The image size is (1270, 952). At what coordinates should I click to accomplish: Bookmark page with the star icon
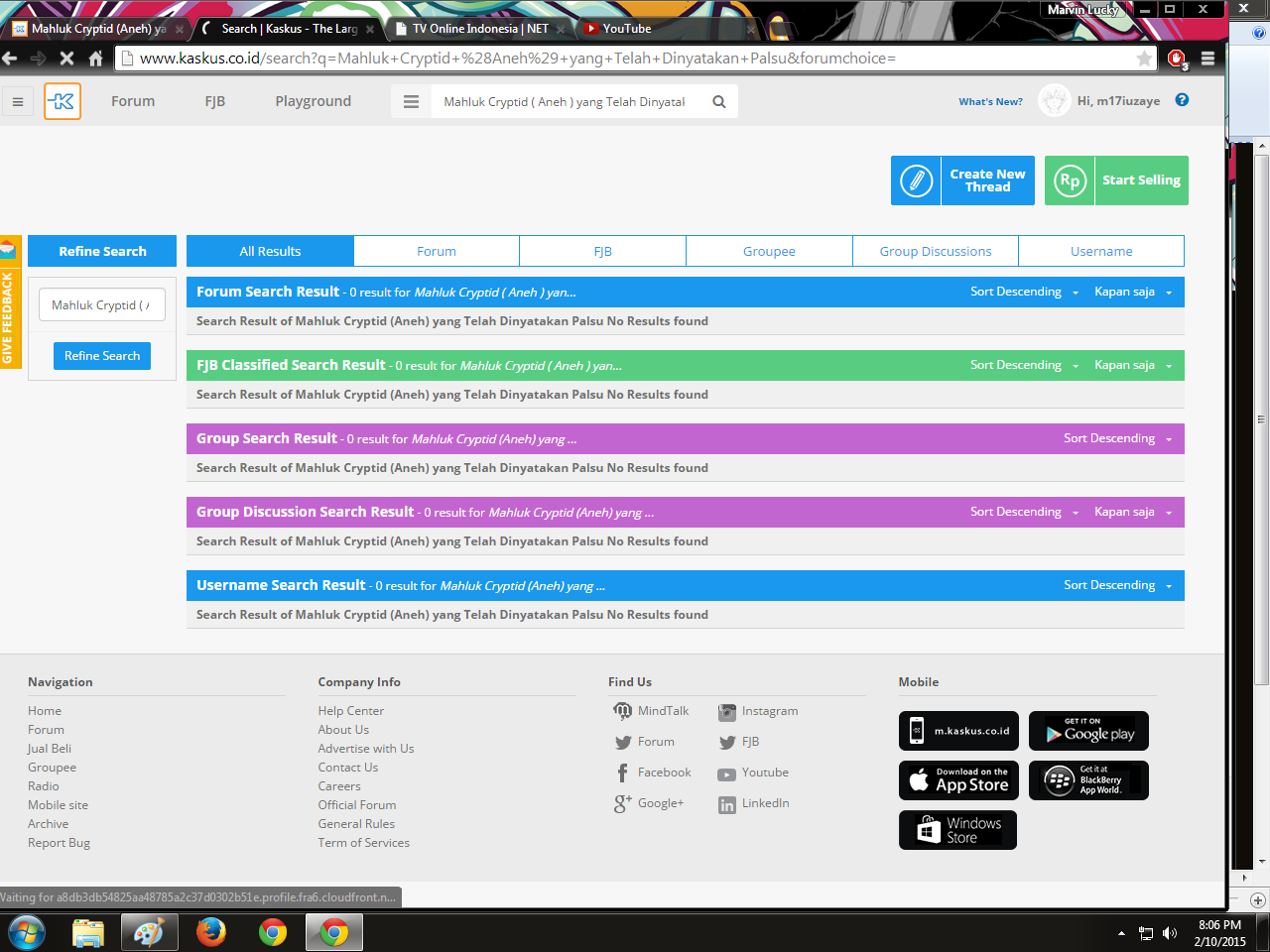click(1144, 59)
